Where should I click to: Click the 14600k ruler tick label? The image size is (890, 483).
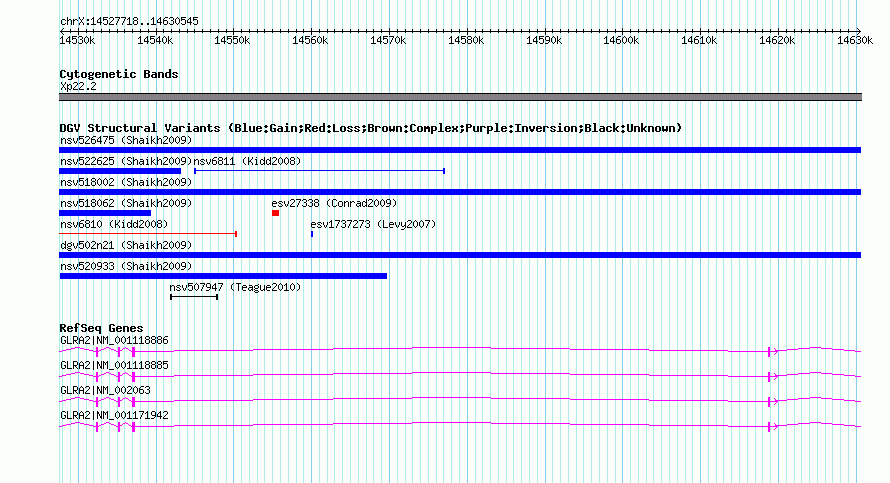pos(621,40)
